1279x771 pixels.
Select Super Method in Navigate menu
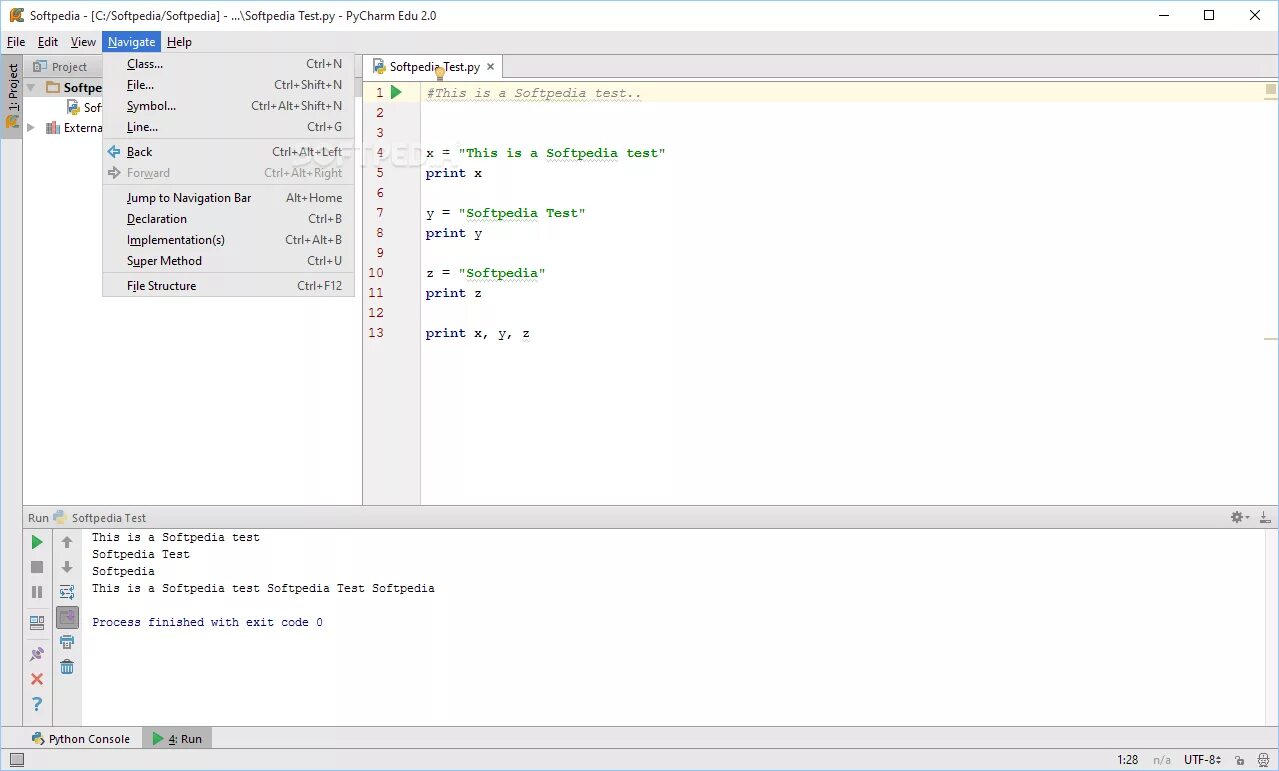click(x=228, y=261)
